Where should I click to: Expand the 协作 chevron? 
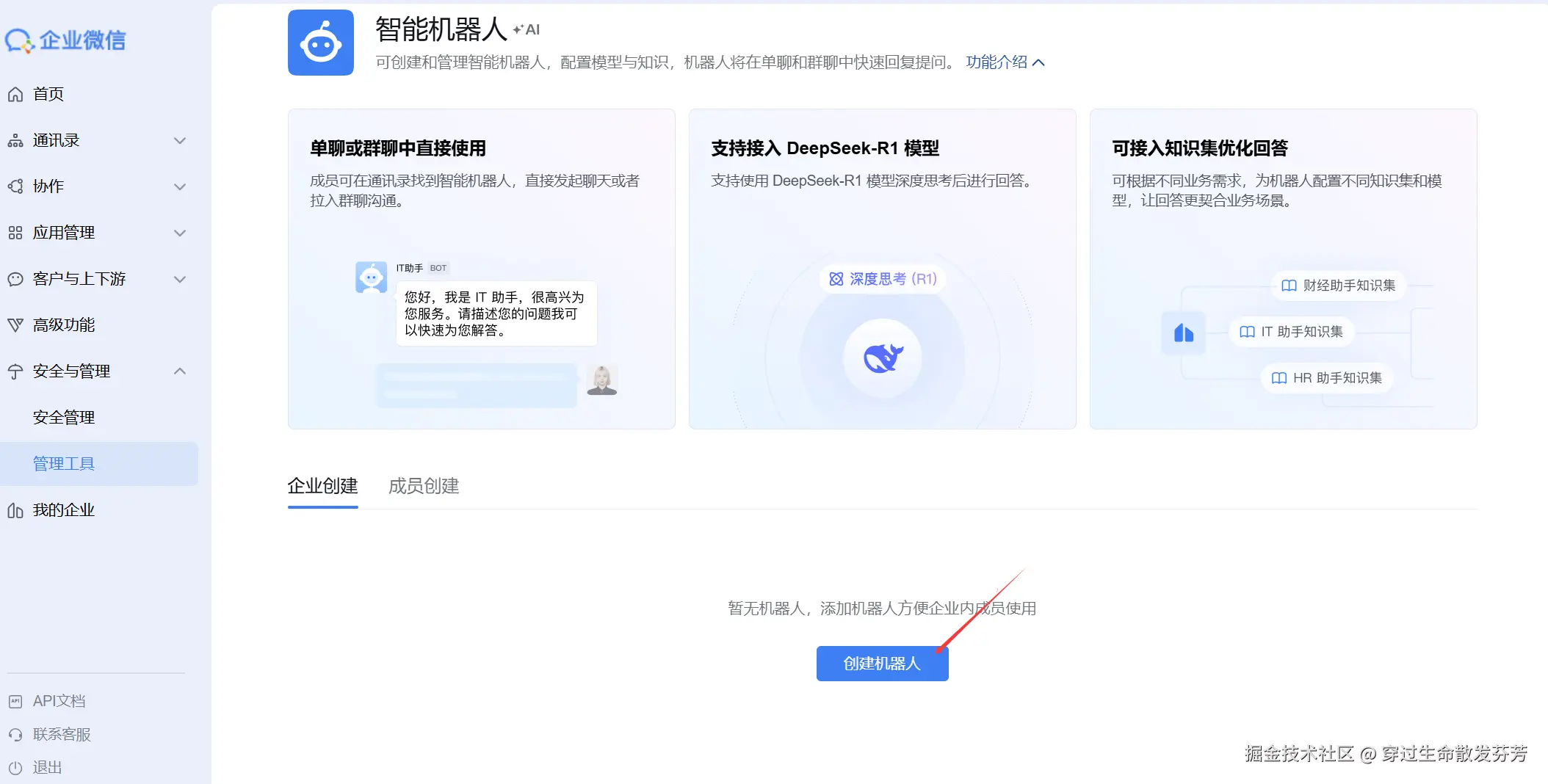click(180, 186)
